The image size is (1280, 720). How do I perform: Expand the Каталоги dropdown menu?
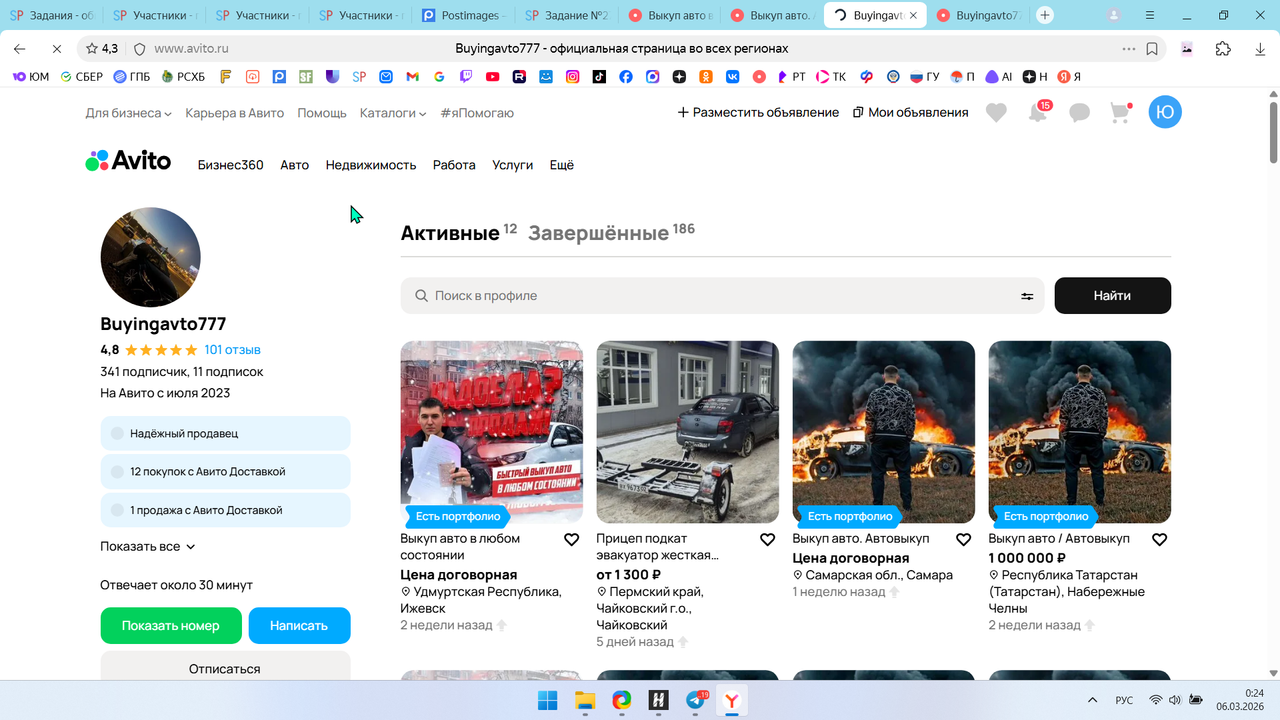[393, 113]
